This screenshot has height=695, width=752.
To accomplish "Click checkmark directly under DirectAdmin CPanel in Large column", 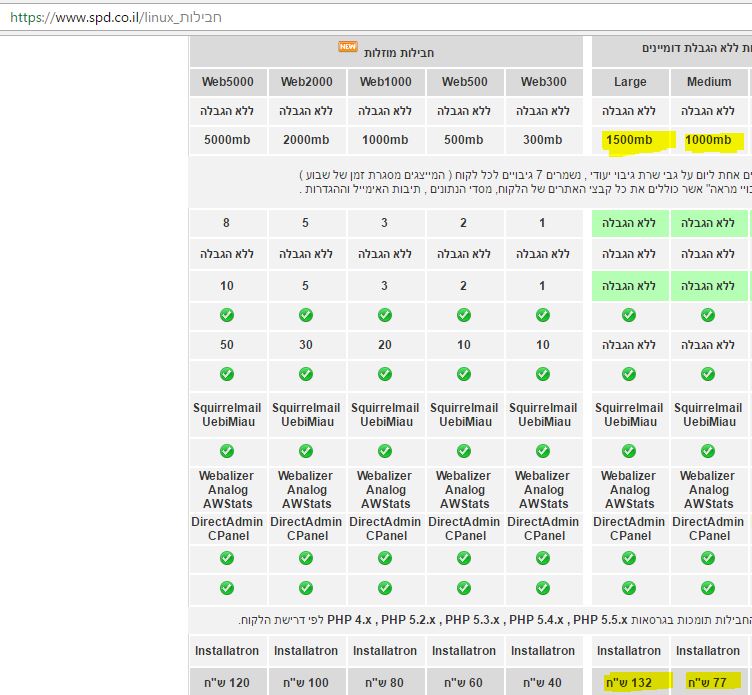I will click(628, 561).
